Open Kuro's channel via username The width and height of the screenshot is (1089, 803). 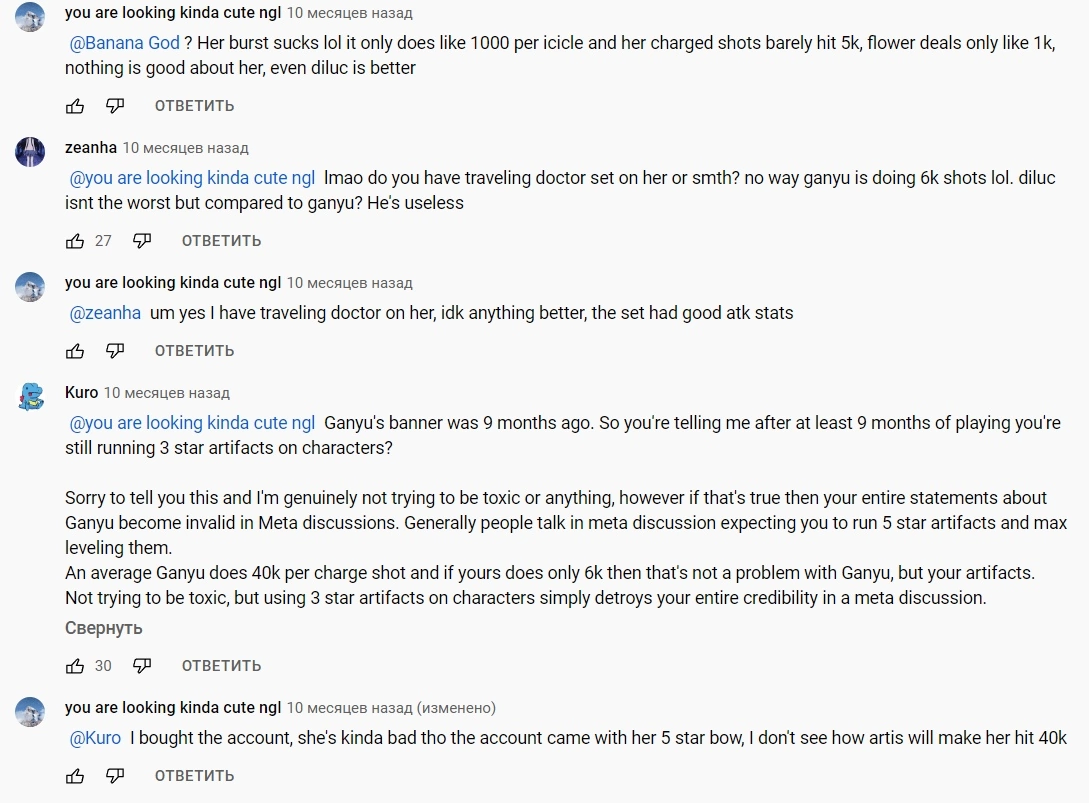(81, 393)
